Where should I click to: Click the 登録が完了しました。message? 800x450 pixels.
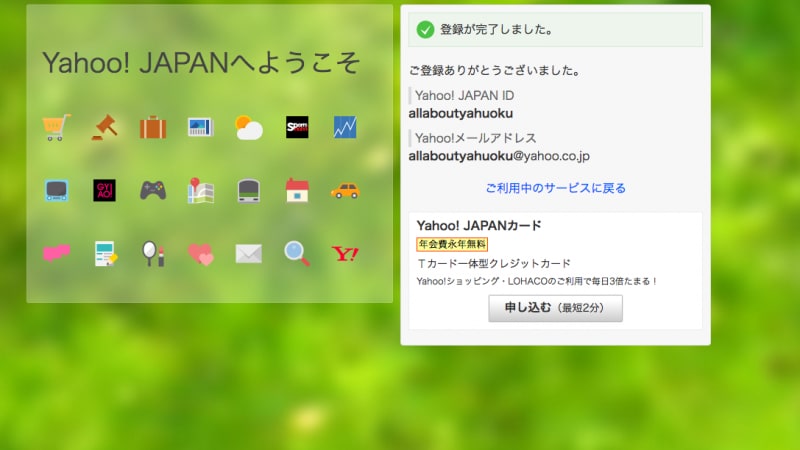(497, 30)
